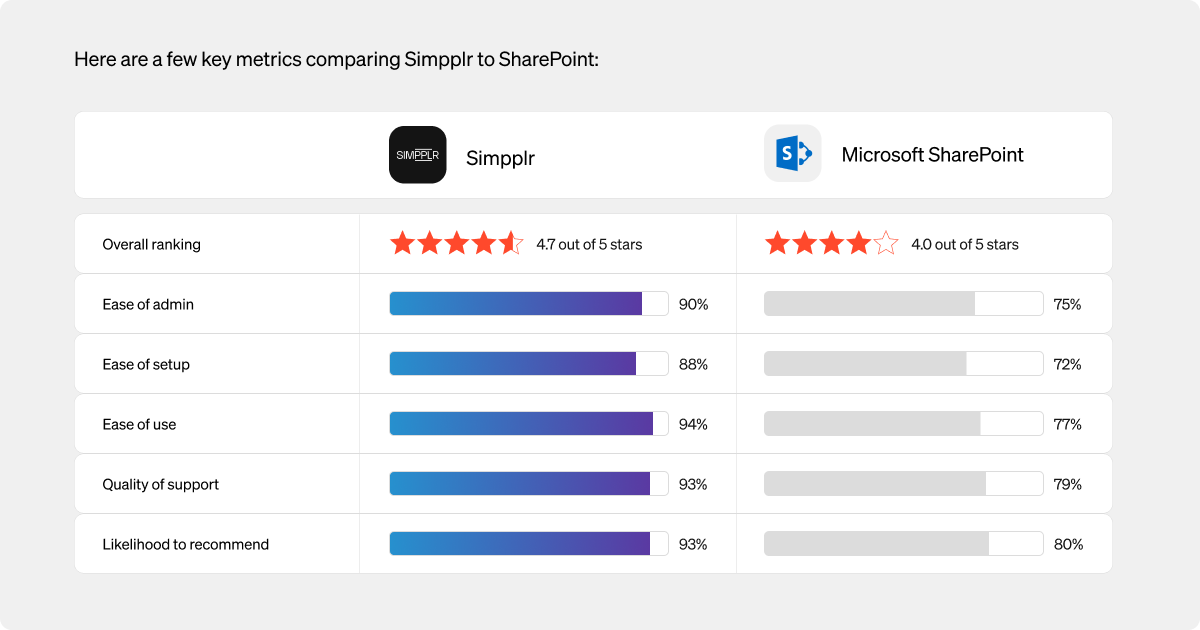Click SharePoint's empty fifth star
The height and width of the screenshot is (630, 1200).
[x=886, y=243]
